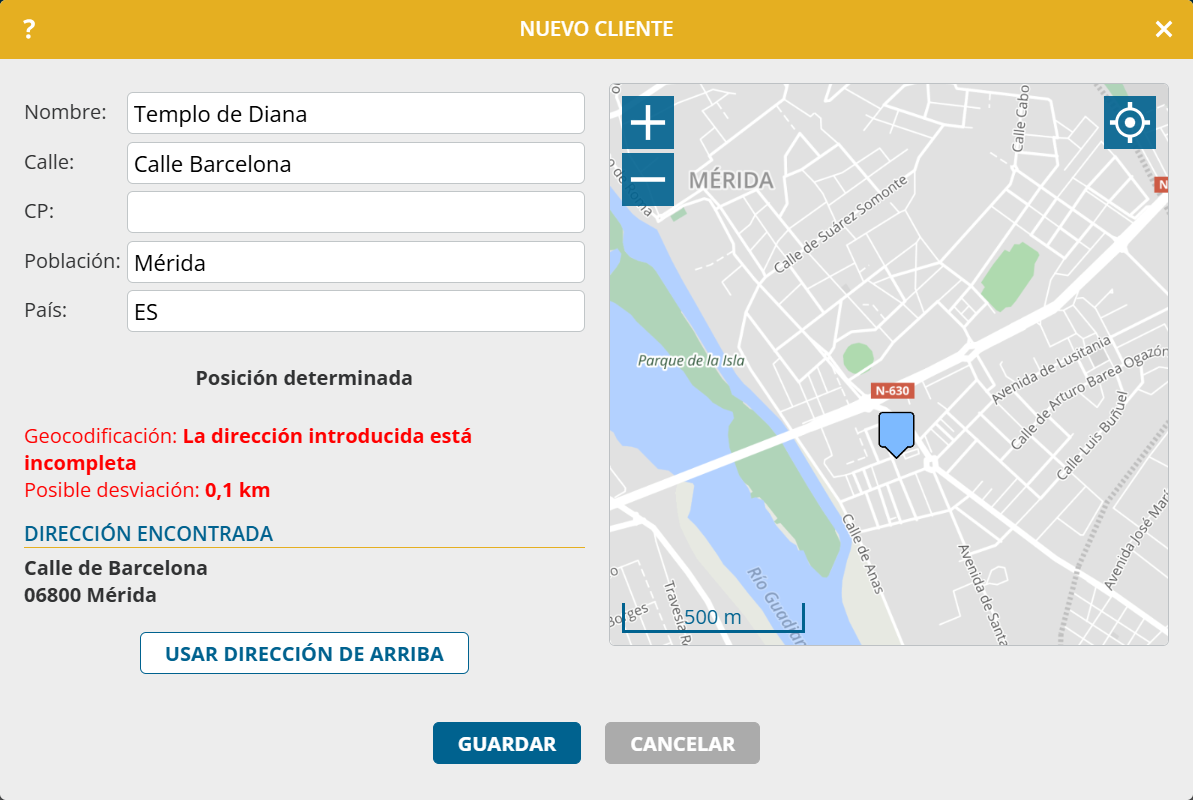Click Avenida de Lusitania street label
This screenshot has width=1193, height=800.
click(x=1050, y=371)
